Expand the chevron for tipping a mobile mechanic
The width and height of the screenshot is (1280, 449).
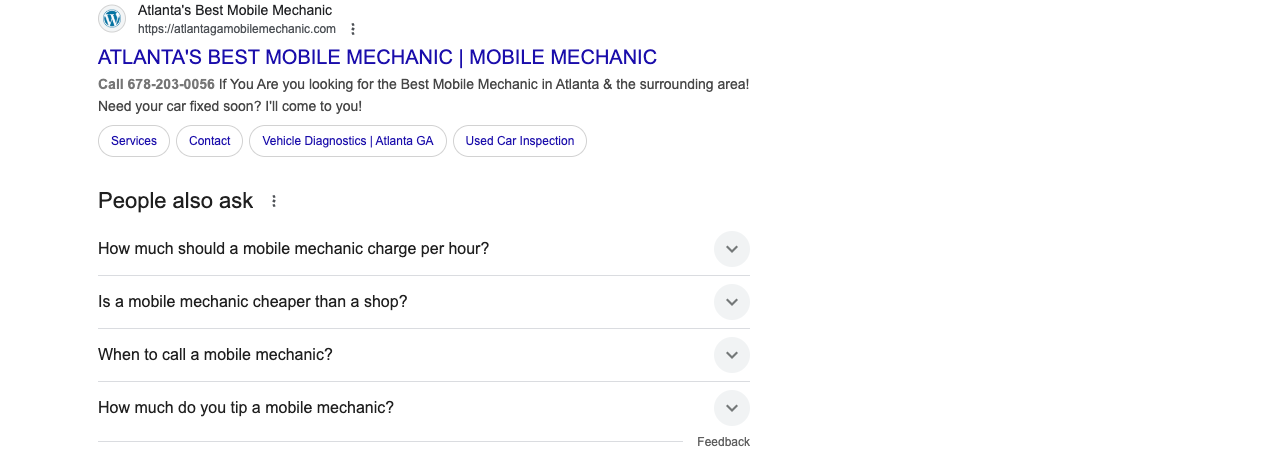732,408
